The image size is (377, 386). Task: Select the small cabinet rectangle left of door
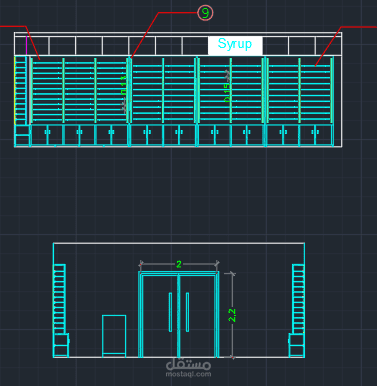click(x=114, y=336)
